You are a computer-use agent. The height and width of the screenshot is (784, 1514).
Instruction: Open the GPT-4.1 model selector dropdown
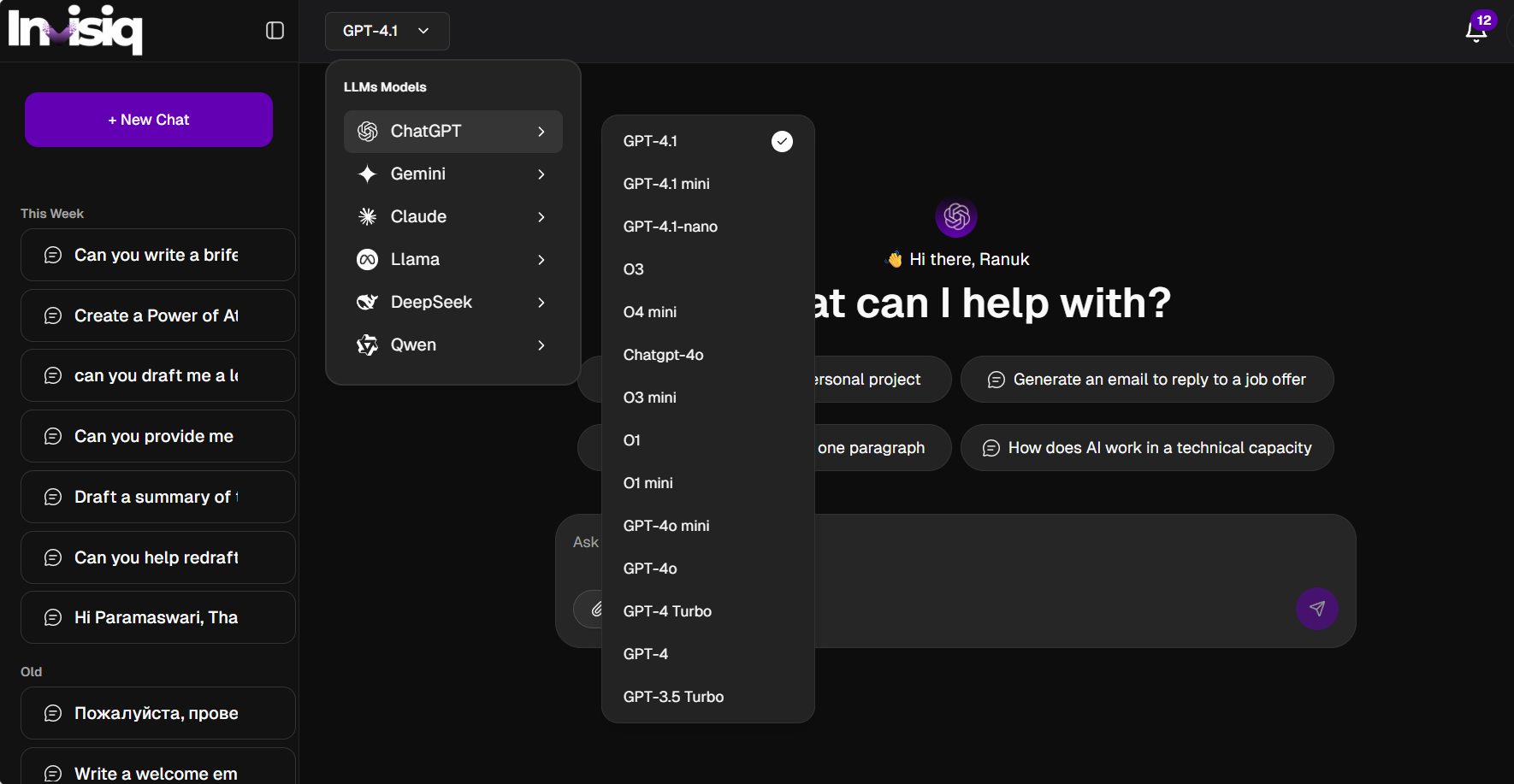[387, 31]
